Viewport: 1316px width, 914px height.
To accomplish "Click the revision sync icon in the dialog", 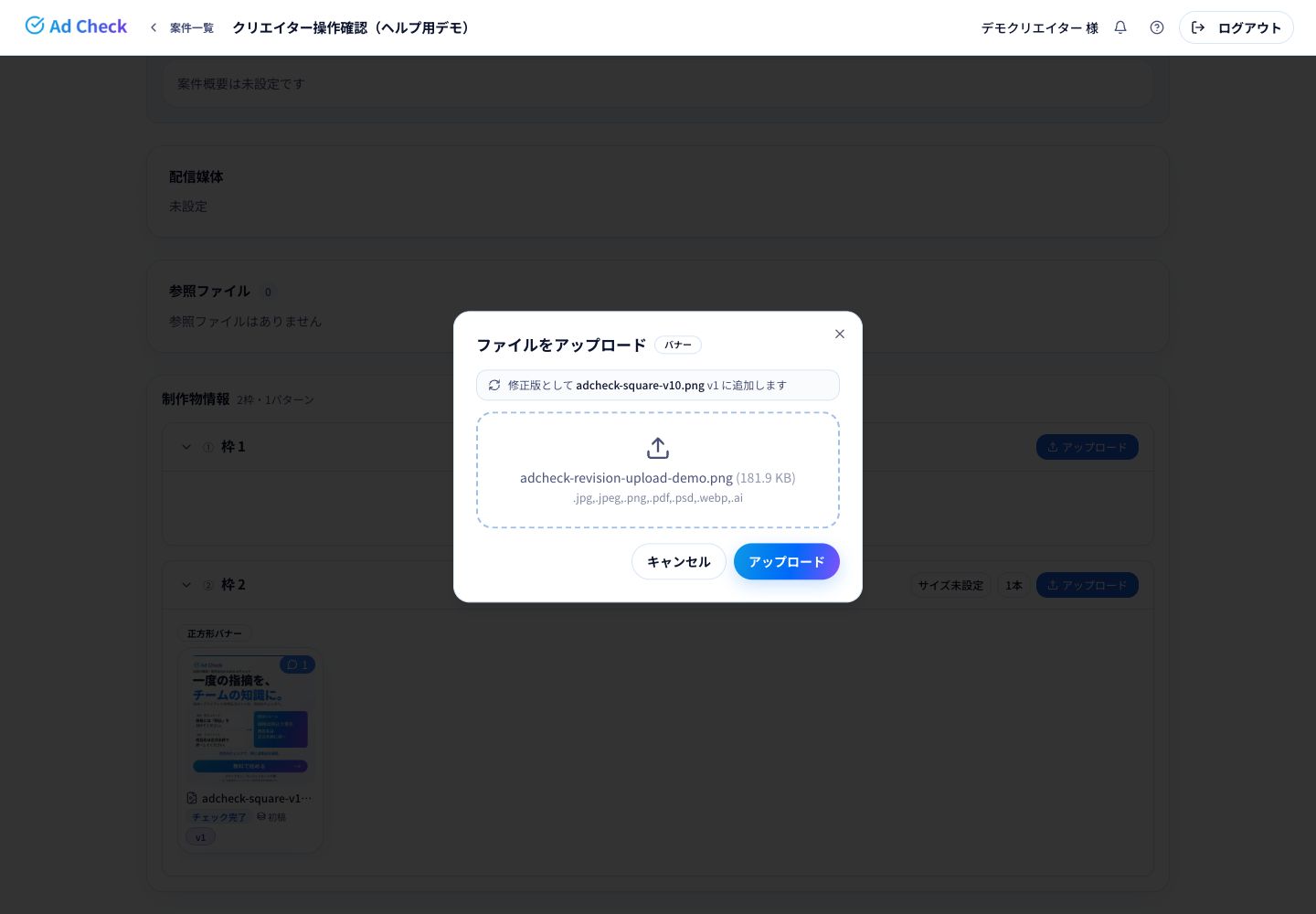I will tap(494, 385).
